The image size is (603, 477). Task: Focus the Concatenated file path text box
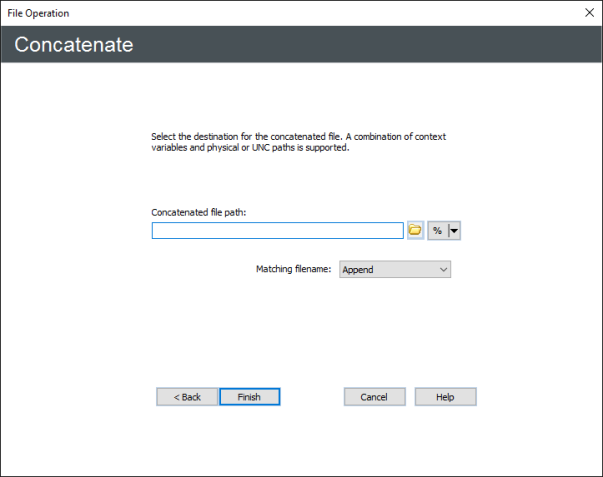(277, 231)
